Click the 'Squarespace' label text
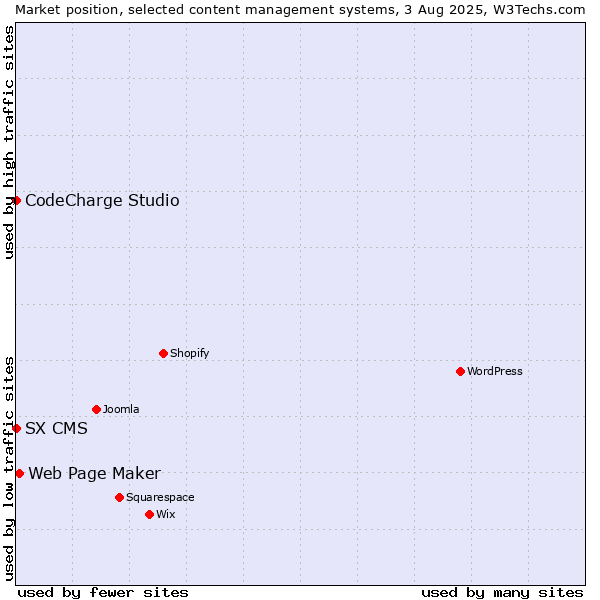Screen dimensions: 600x600 160,497
